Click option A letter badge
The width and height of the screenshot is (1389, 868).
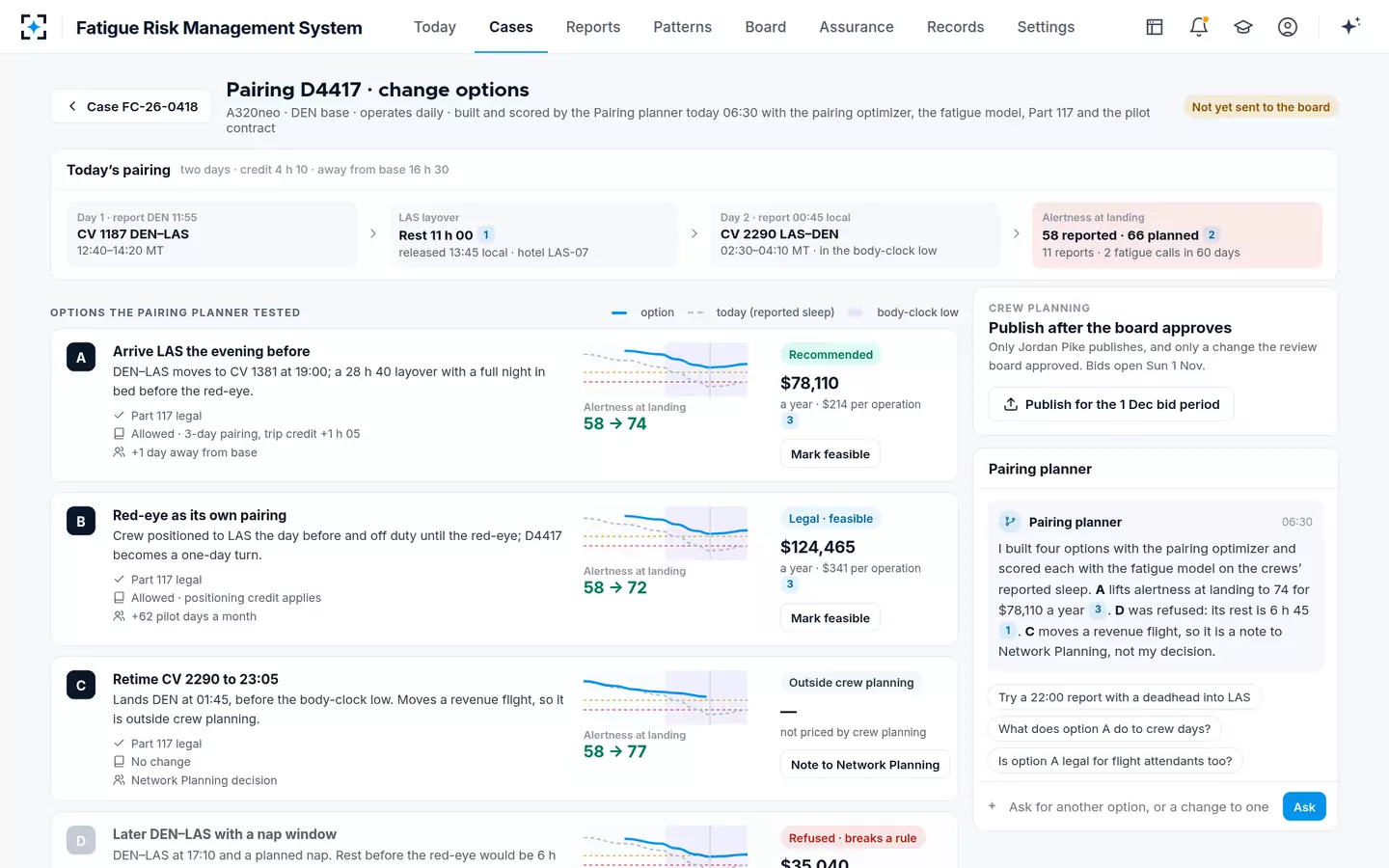coord(81,358)
